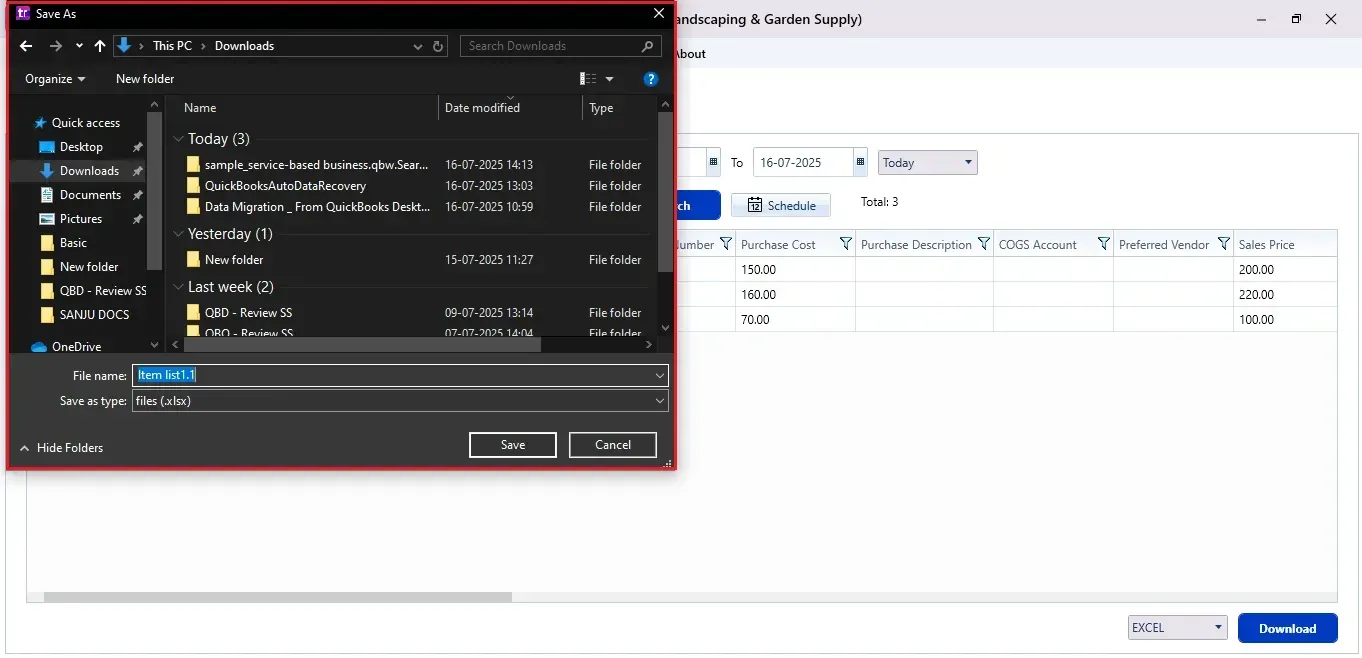Open the Organize menu

pos(55,79)
